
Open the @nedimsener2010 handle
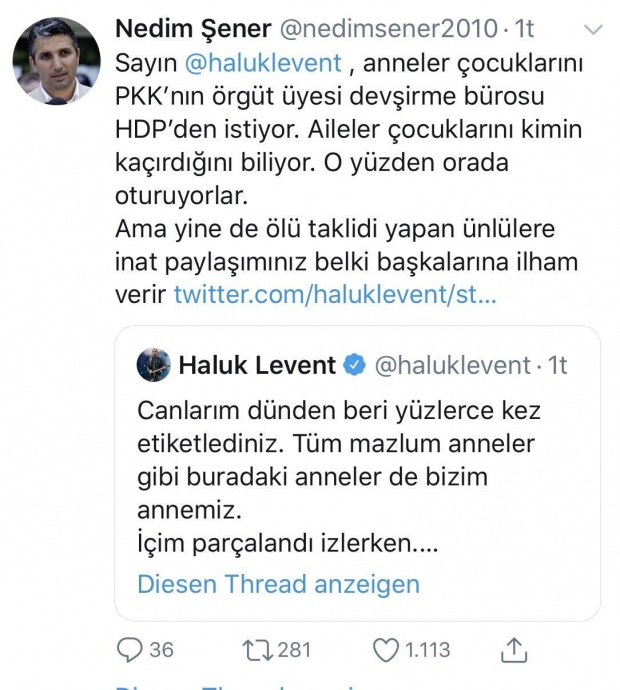tap(367, 29)
